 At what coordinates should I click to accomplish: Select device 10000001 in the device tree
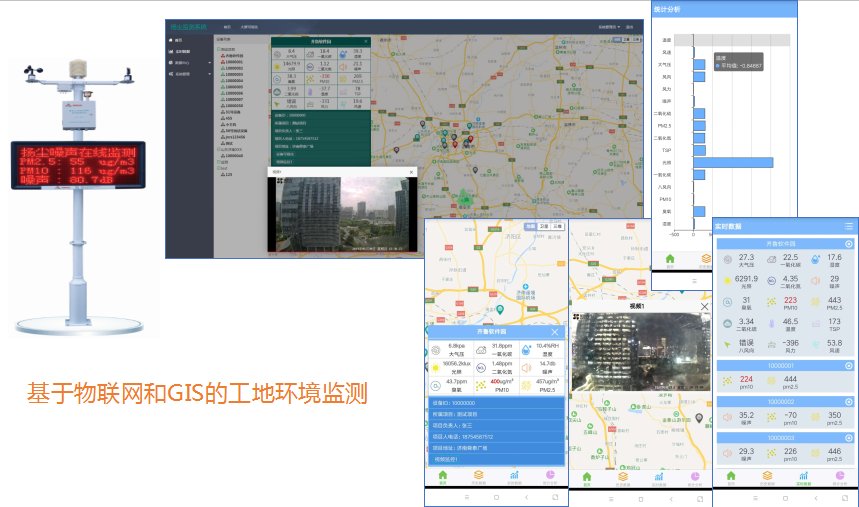pyautogui.click(x=232, y=62)
